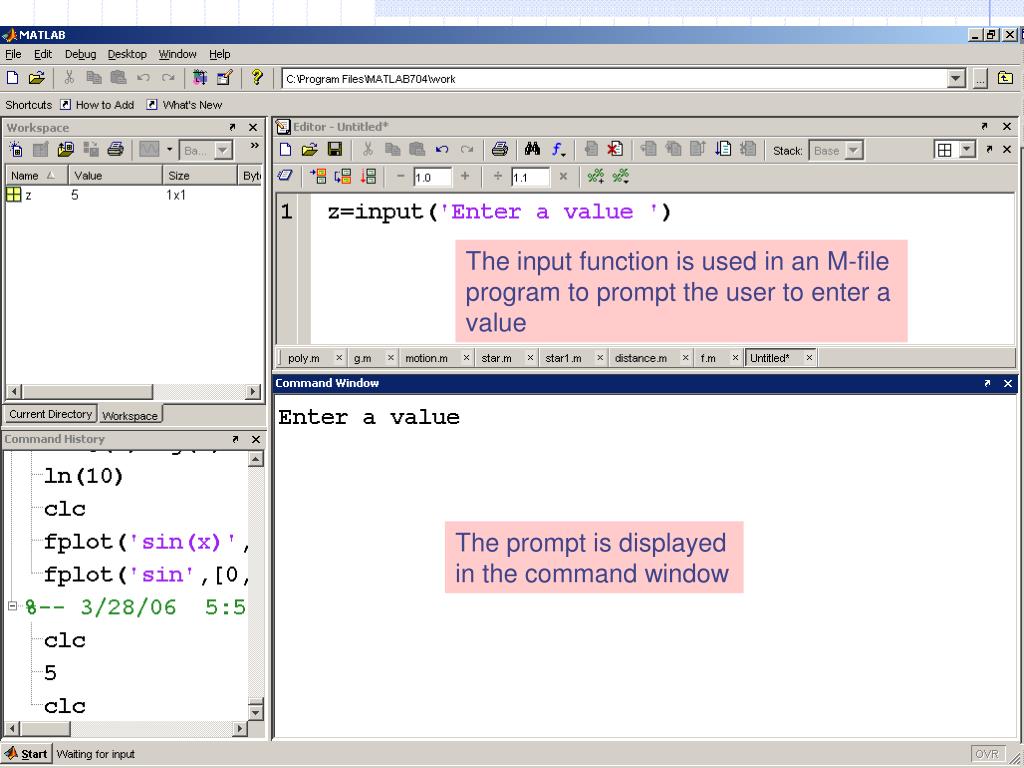Switch to the motion.m editor tab
This screenshot has width=1024, height=768.
426,358
